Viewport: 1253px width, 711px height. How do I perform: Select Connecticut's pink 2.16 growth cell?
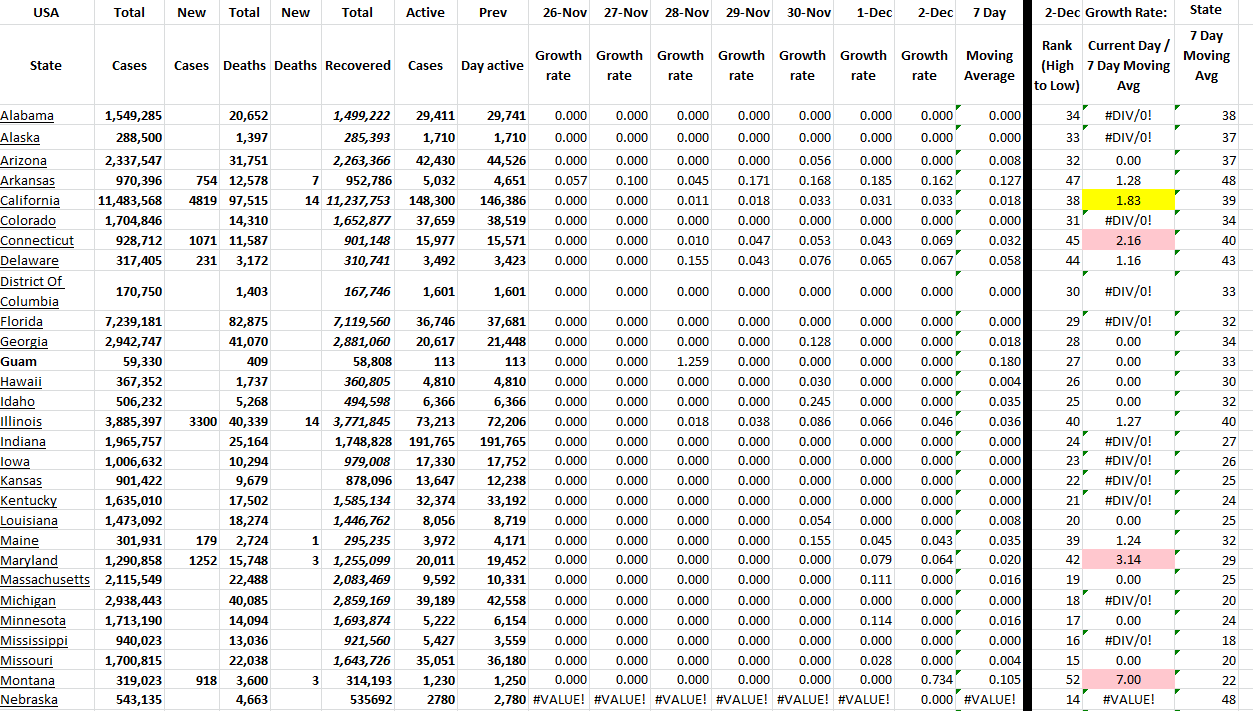(1128, 240)
